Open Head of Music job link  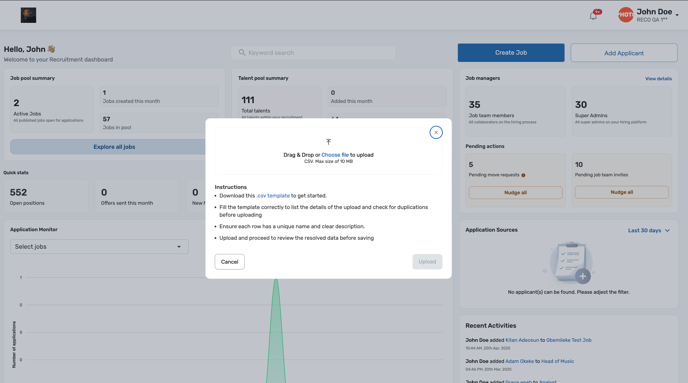coord(557,362)
